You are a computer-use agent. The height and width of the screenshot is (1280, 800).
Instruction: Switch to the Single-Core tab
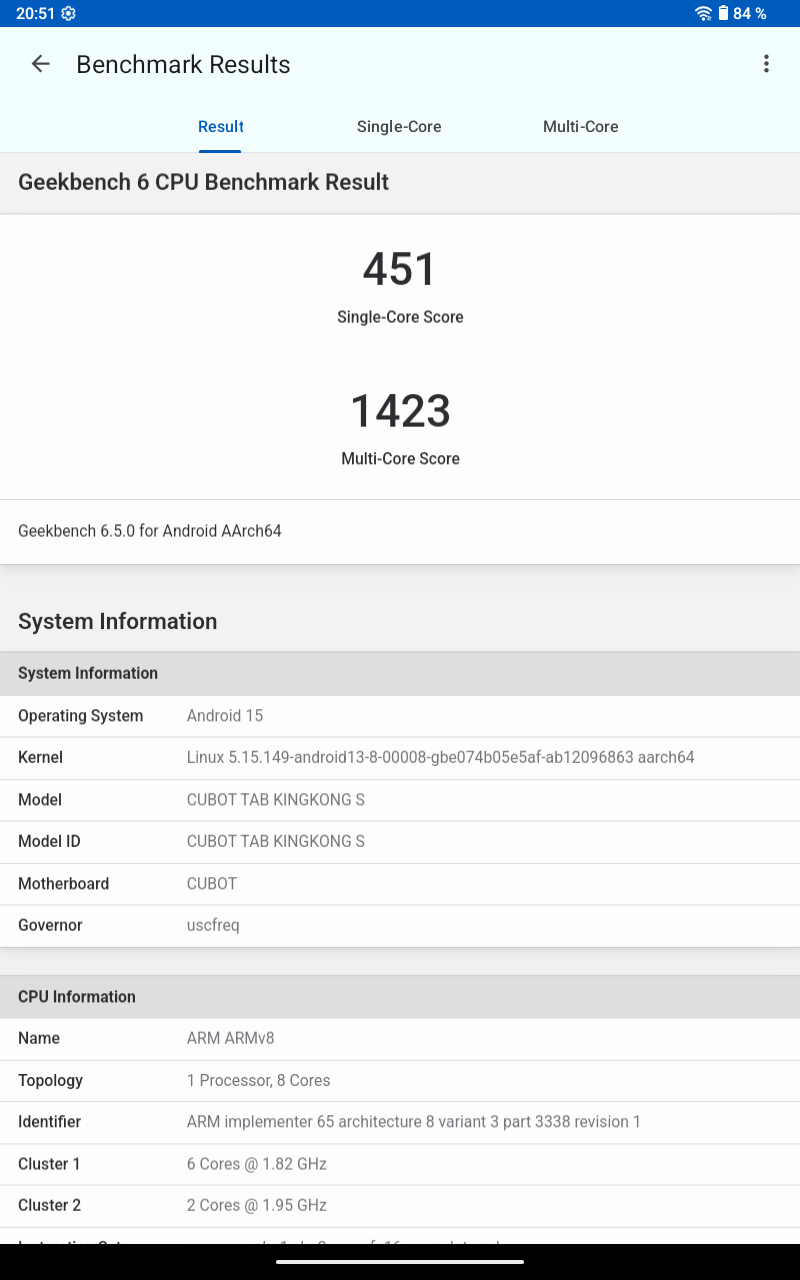click(x=399, y=127)
